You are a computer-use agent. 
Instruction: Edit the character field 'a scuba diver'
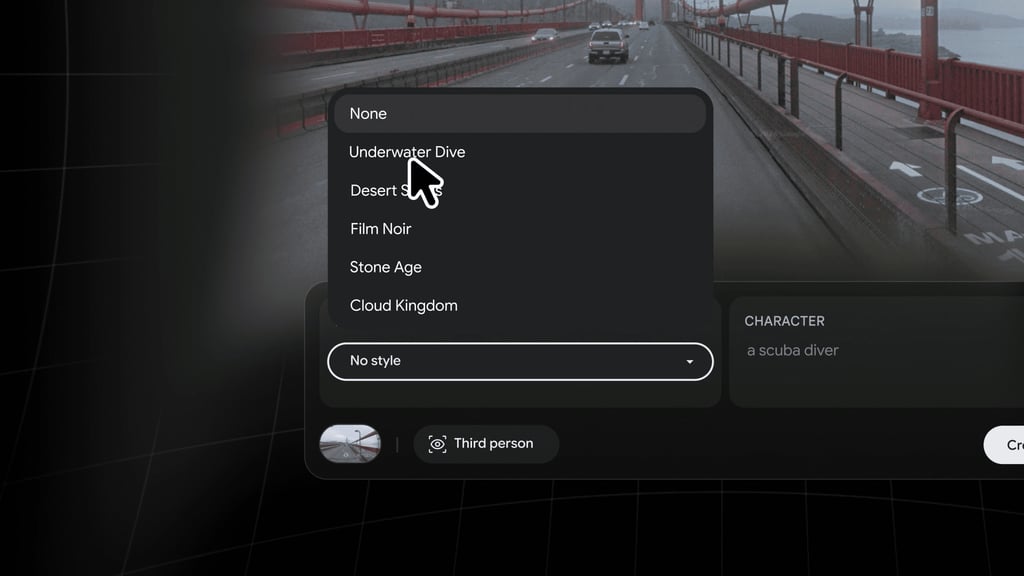coord(792,351)
